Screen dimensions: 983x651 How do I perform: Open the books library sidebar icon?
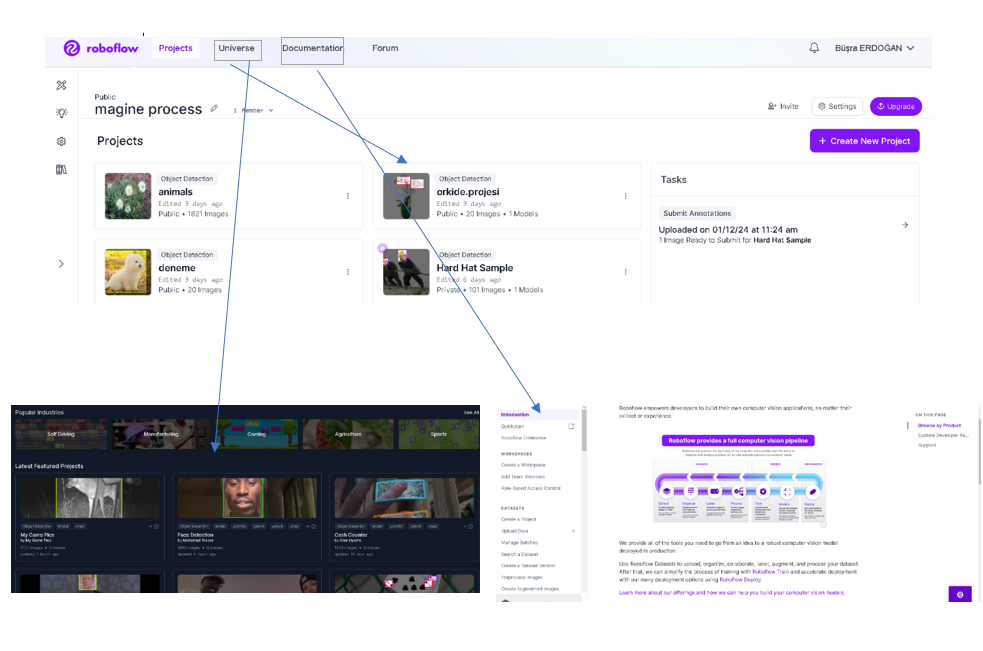click(61, 169)
